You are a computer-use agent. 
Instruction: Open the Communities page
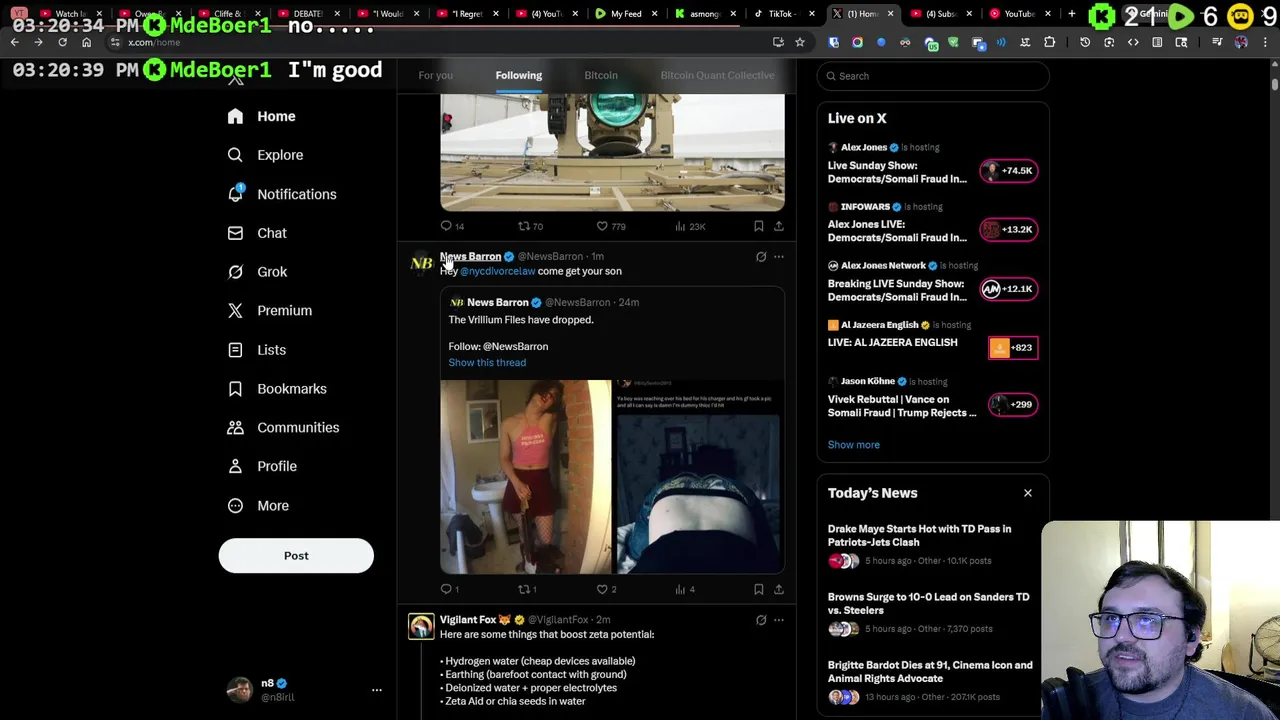click(283, 427)
